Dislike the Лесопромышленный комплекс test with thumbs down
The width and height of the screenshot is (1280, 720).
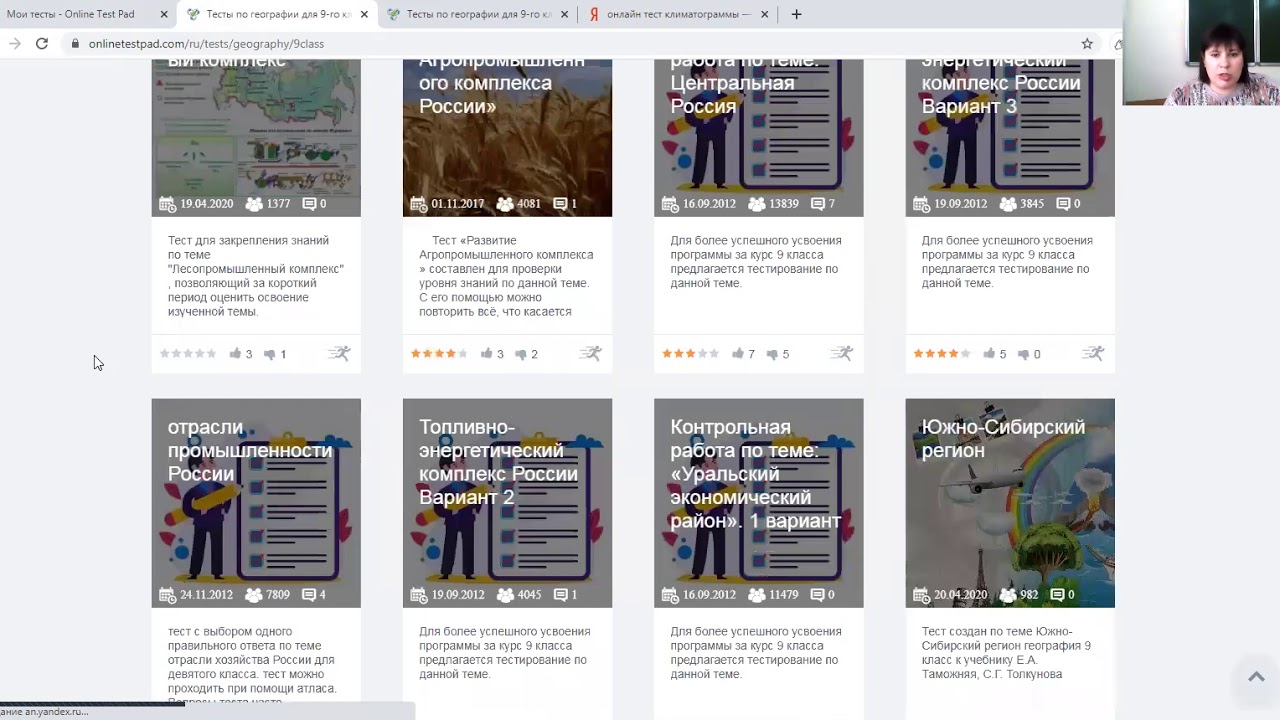[269, 354]
